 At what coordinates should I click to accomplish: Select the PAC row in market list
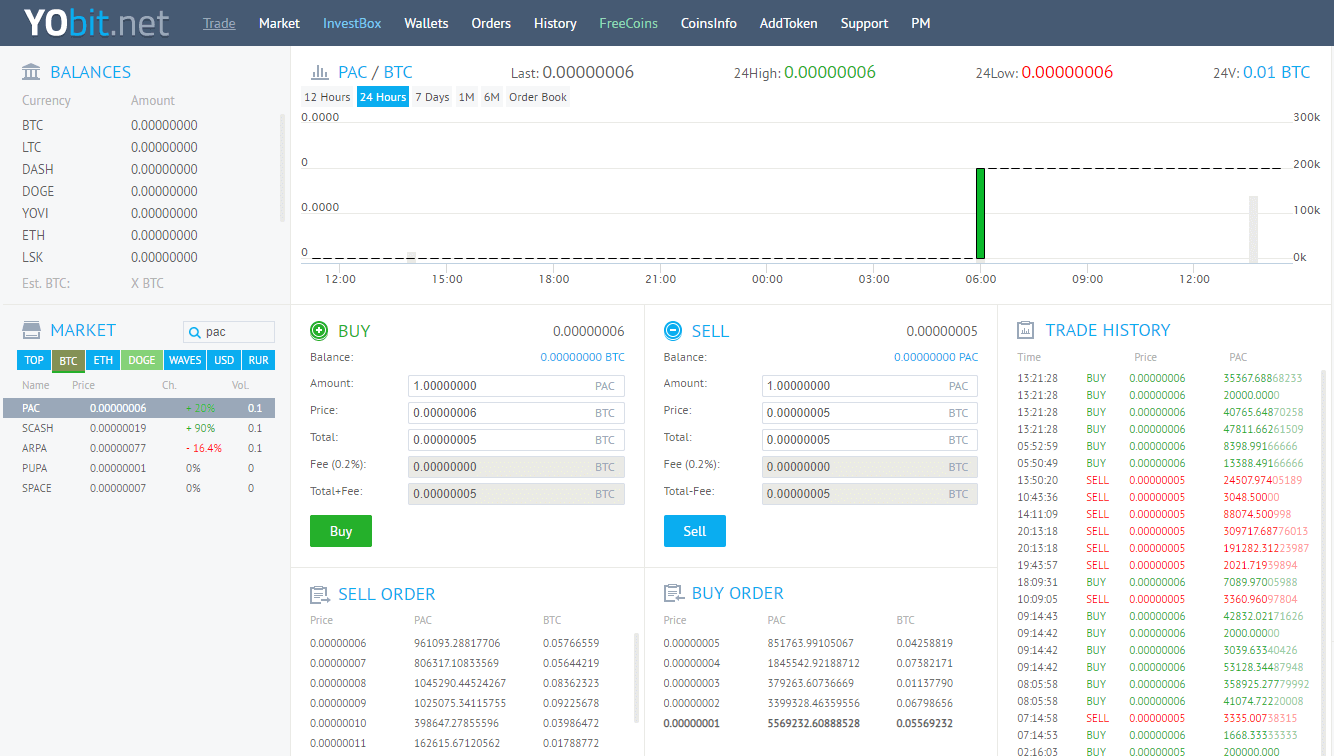[139, 408]
